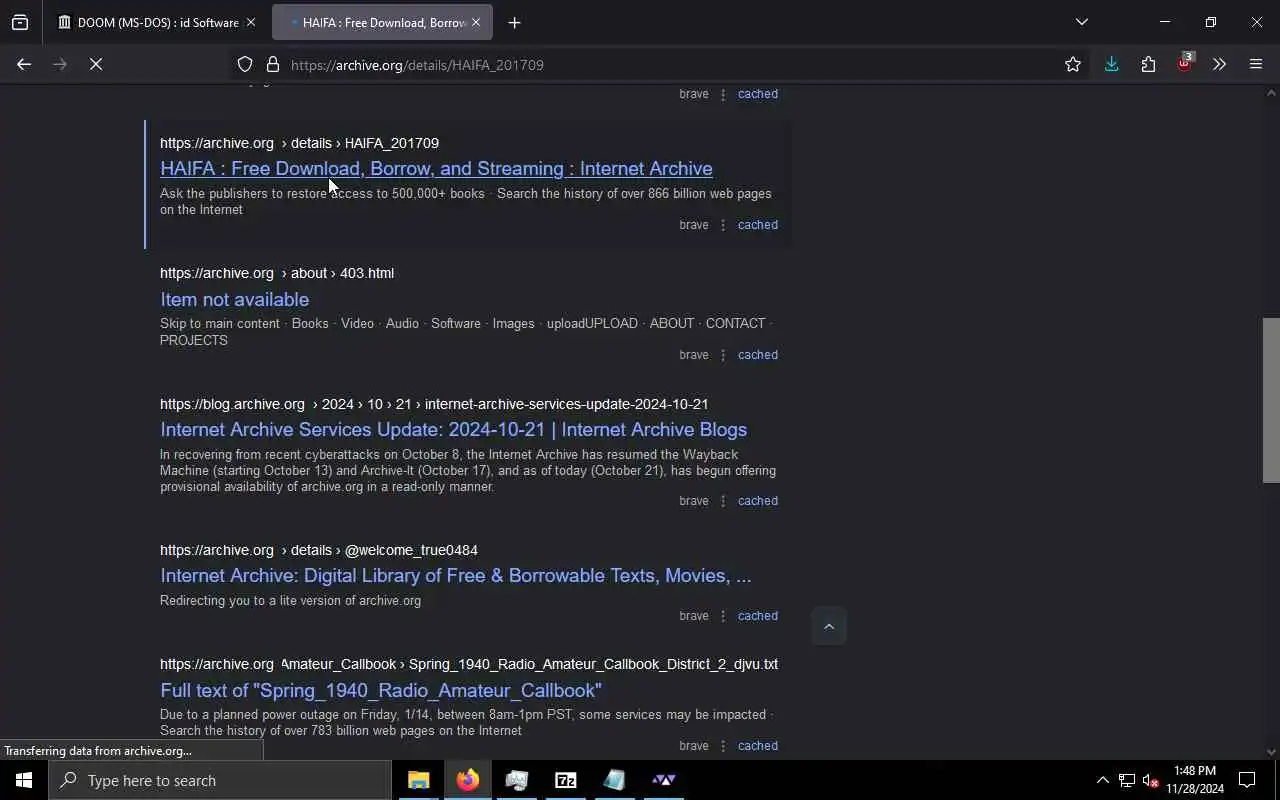Open cached link at top of page

[x=757, y=94]
